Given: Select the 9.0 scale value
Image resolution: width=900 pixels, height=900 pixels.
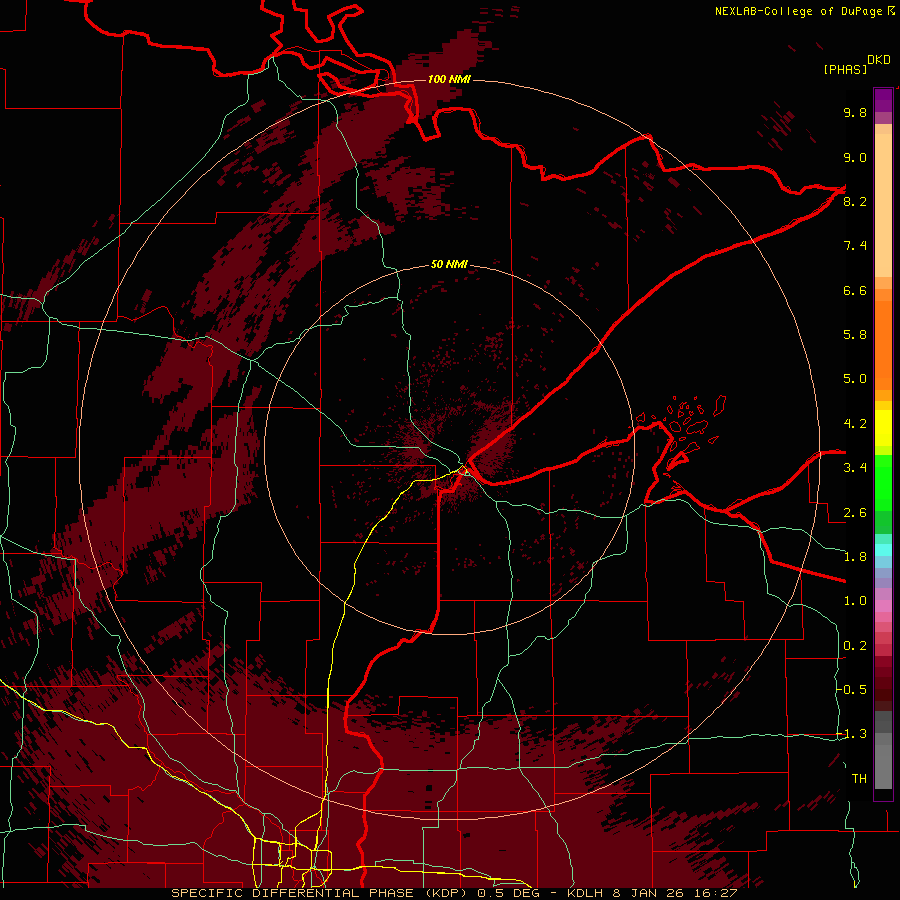Looking at the screenshot, I should [855, 157].
